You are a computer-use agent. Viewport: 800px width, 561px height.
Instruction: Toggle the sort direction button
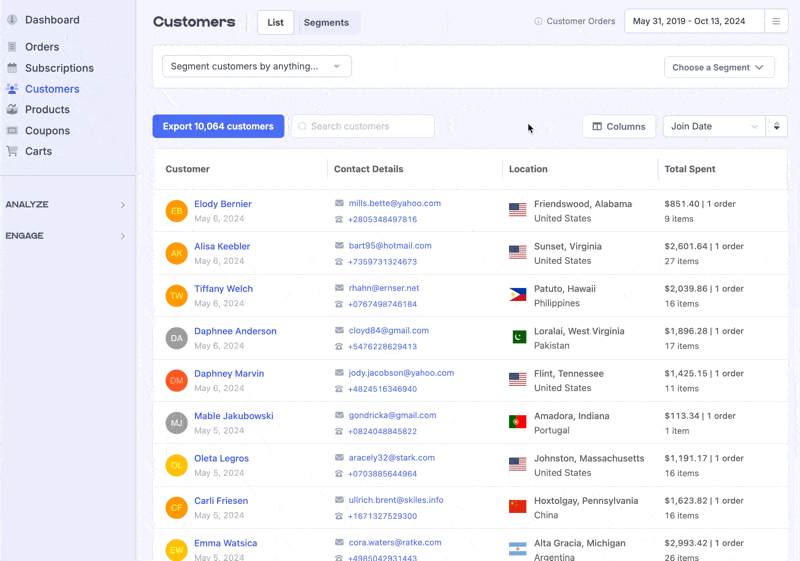(776, 127)
